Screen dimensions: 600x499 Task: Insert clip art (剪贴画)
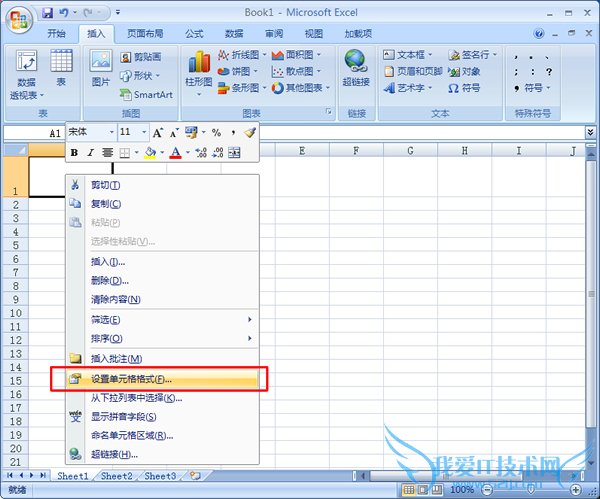(x=141, y=57)
